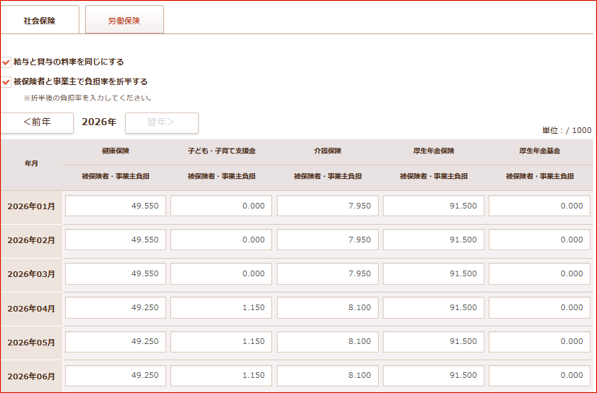Image resolution: width=597 pixels, height=393 pixels.
Task: Edit 厚生年金保険 rate for 2026年04月
Action: click(x=433, y=307)
